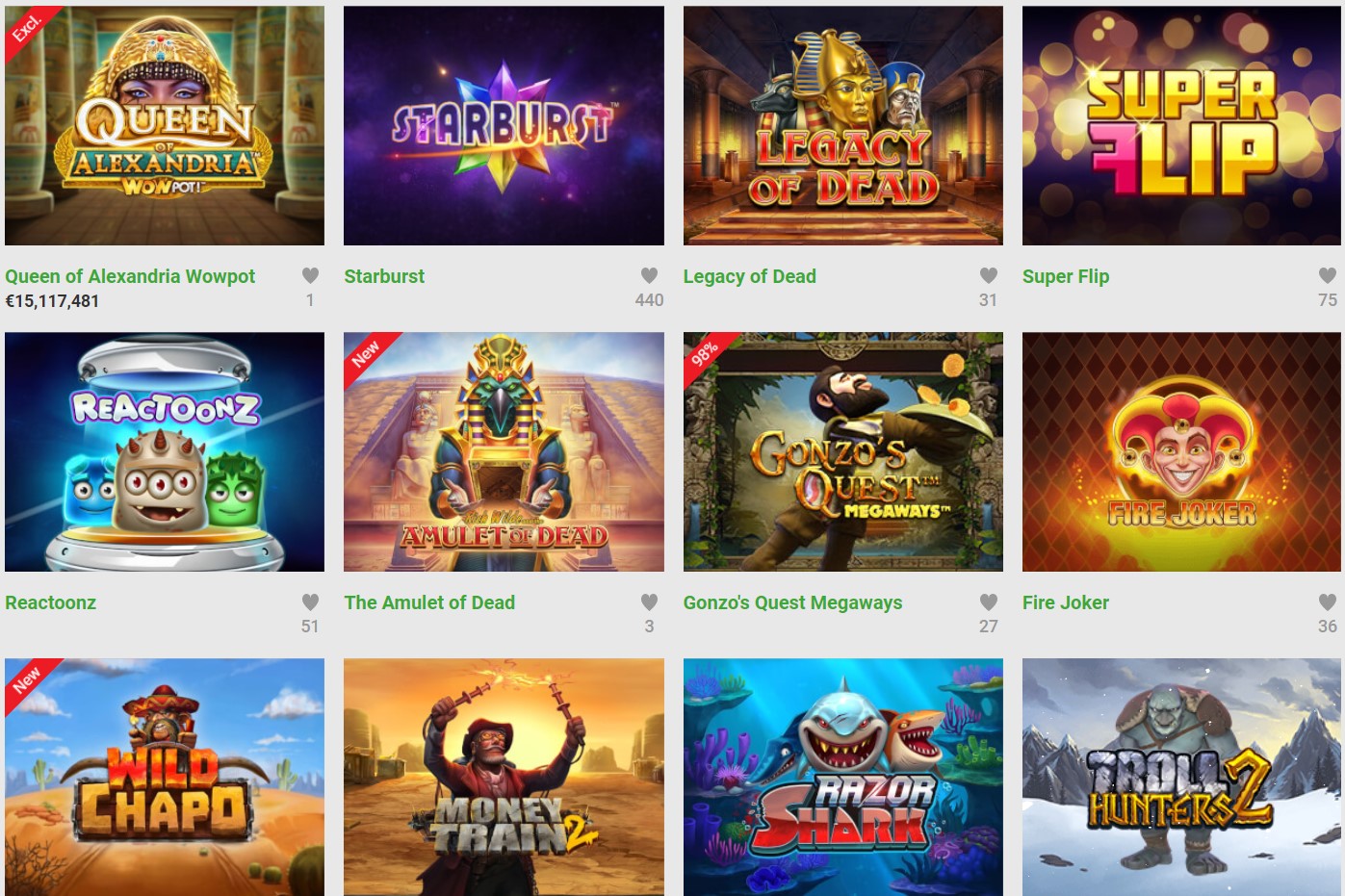Add Reactoonz to favorites with heart
Screen dimensions: 1345x896
coord(310,602)
